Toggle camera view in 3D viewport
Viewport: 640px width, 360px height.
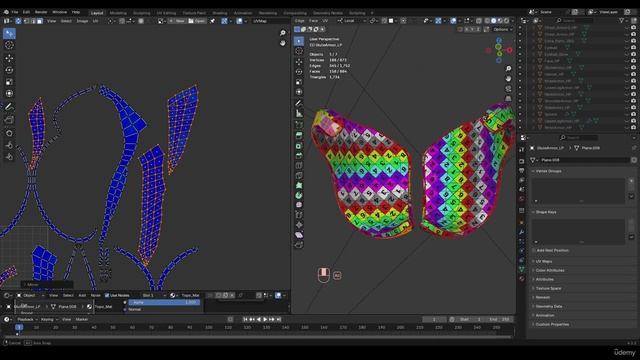[x=508, y=89]
